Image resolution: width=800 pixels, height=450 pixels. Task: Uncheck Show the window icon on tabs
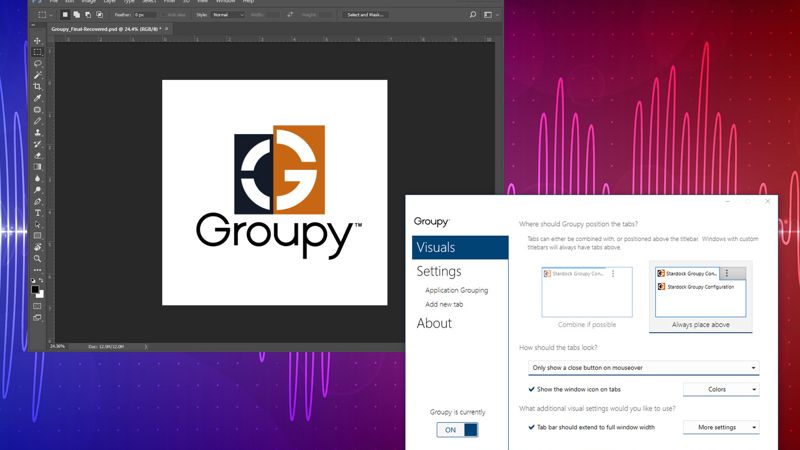pyautogui.click(x=532, y=389)
